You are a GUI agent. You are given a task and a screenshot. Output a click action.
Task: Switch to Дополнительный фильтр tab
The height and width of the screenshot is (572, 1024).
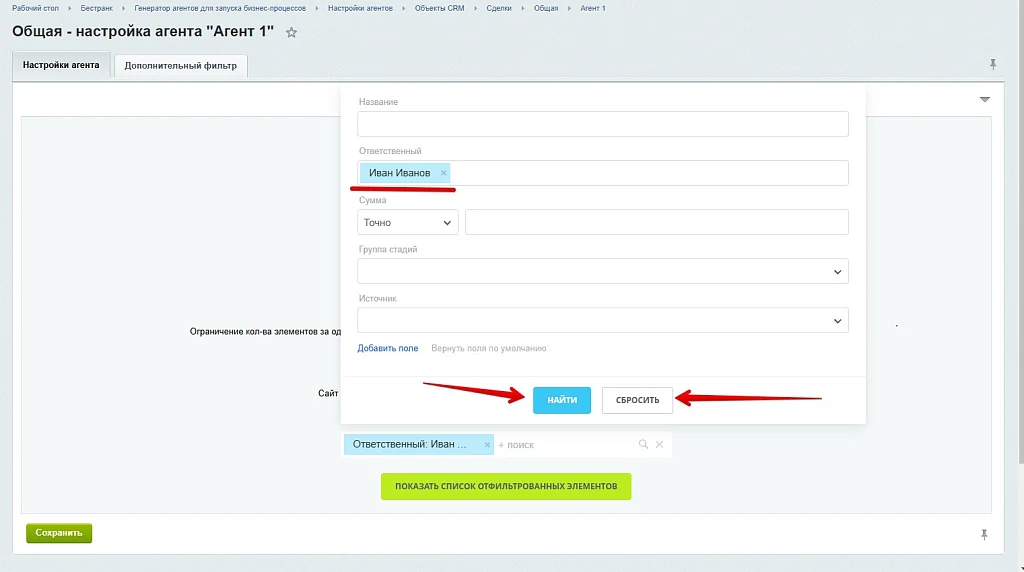tap(181, 65)
